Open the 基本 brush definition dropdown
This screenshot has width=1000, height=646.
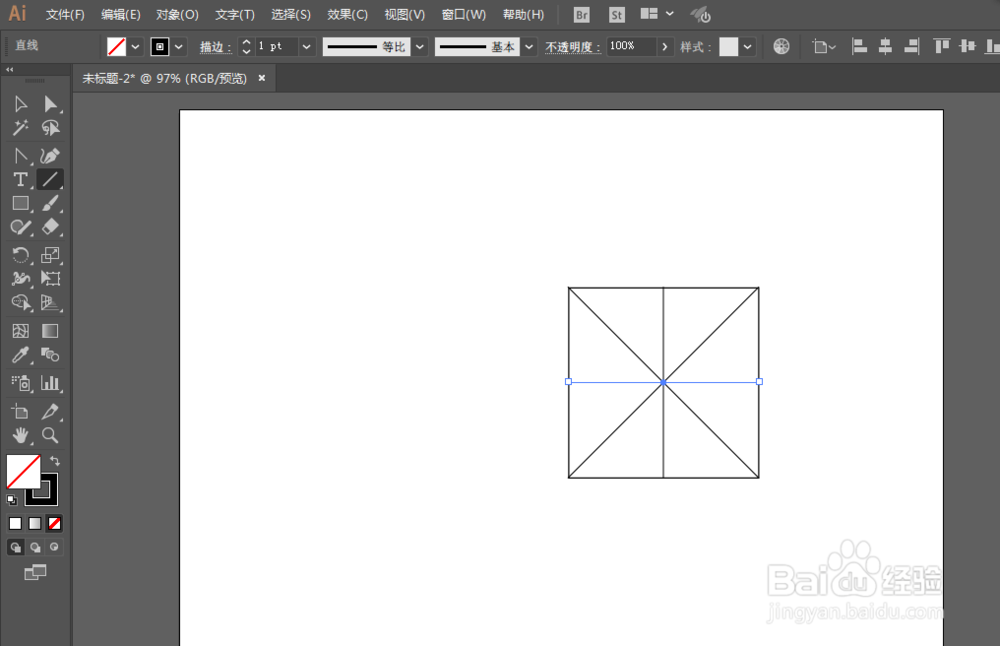point(528,46)
